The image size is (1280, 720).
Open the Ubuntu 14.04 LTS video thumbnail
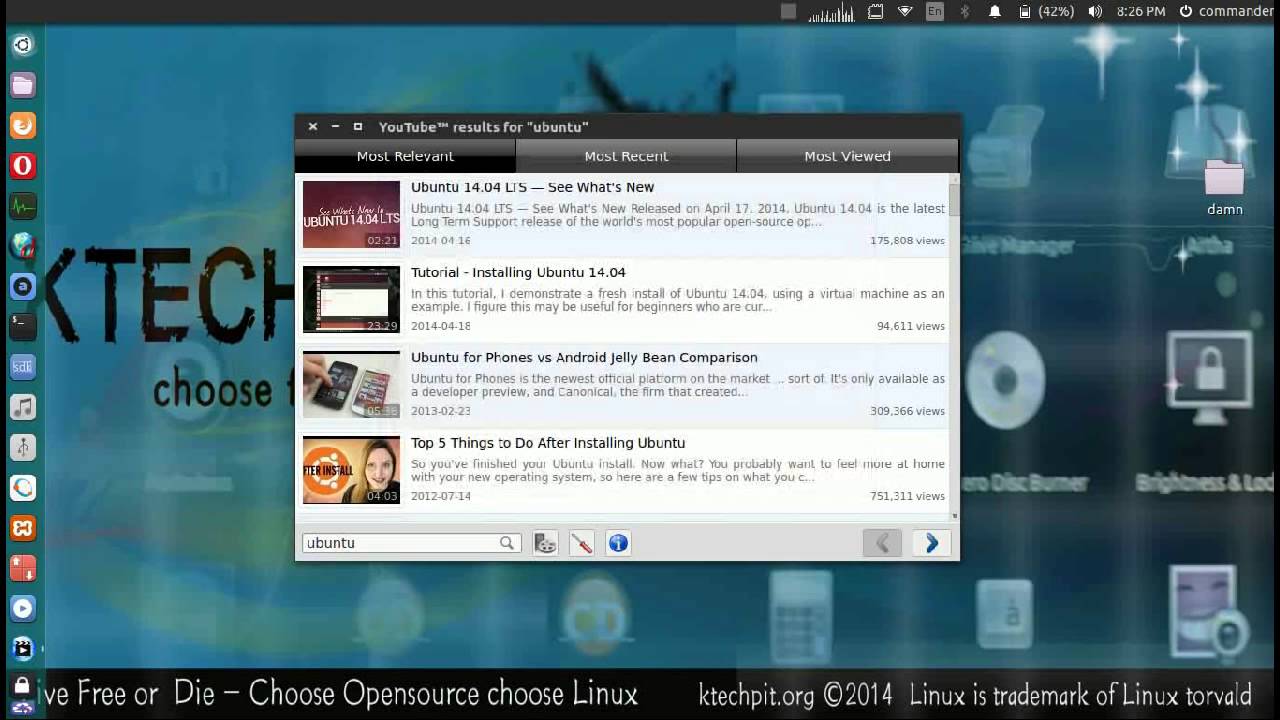pyautogui.click(x=351, y=214)
